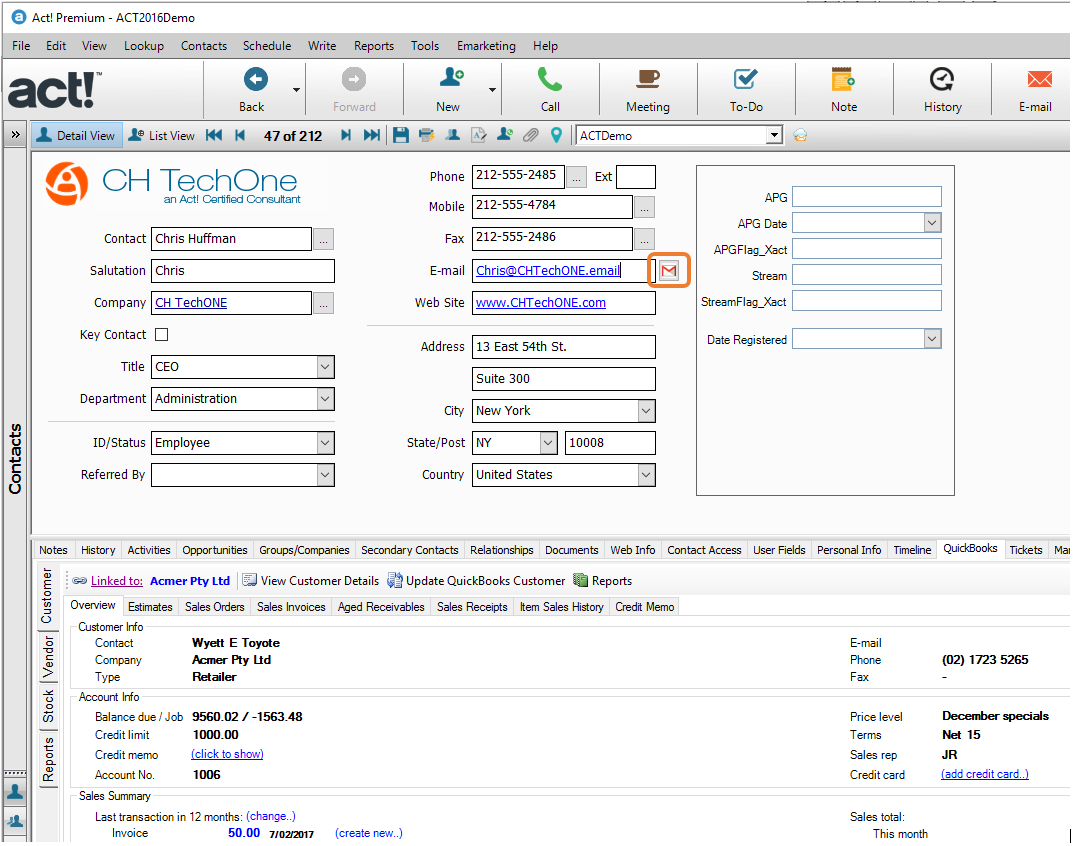Open the Referred By dropdown

click(325, 475)
